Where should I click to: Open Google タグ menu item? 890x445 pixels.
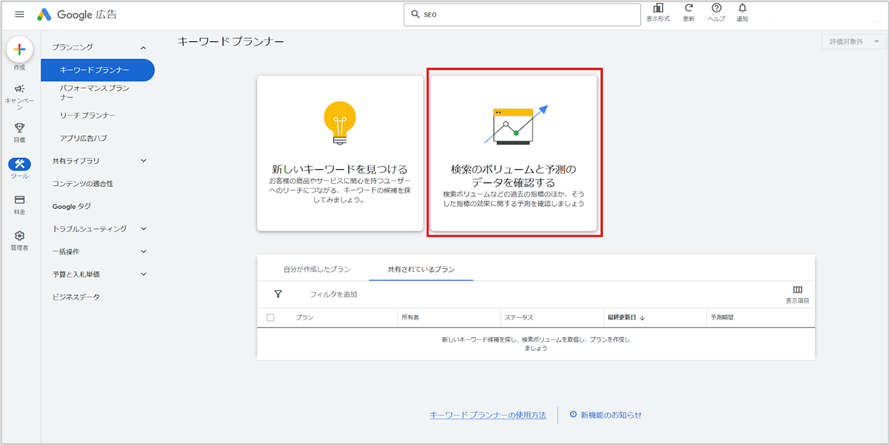[x=72, y=206]
